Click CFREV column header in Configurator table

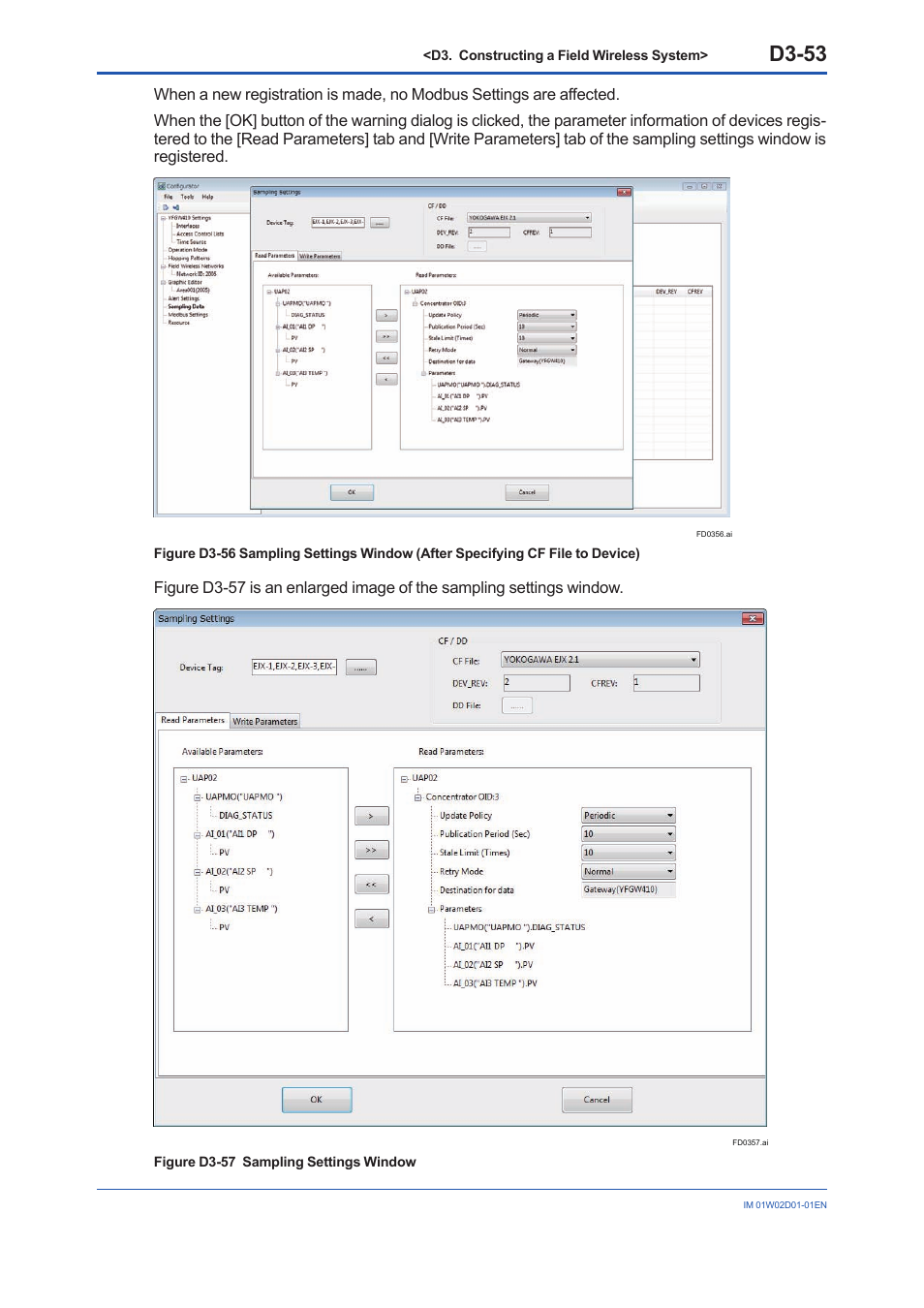695,292
